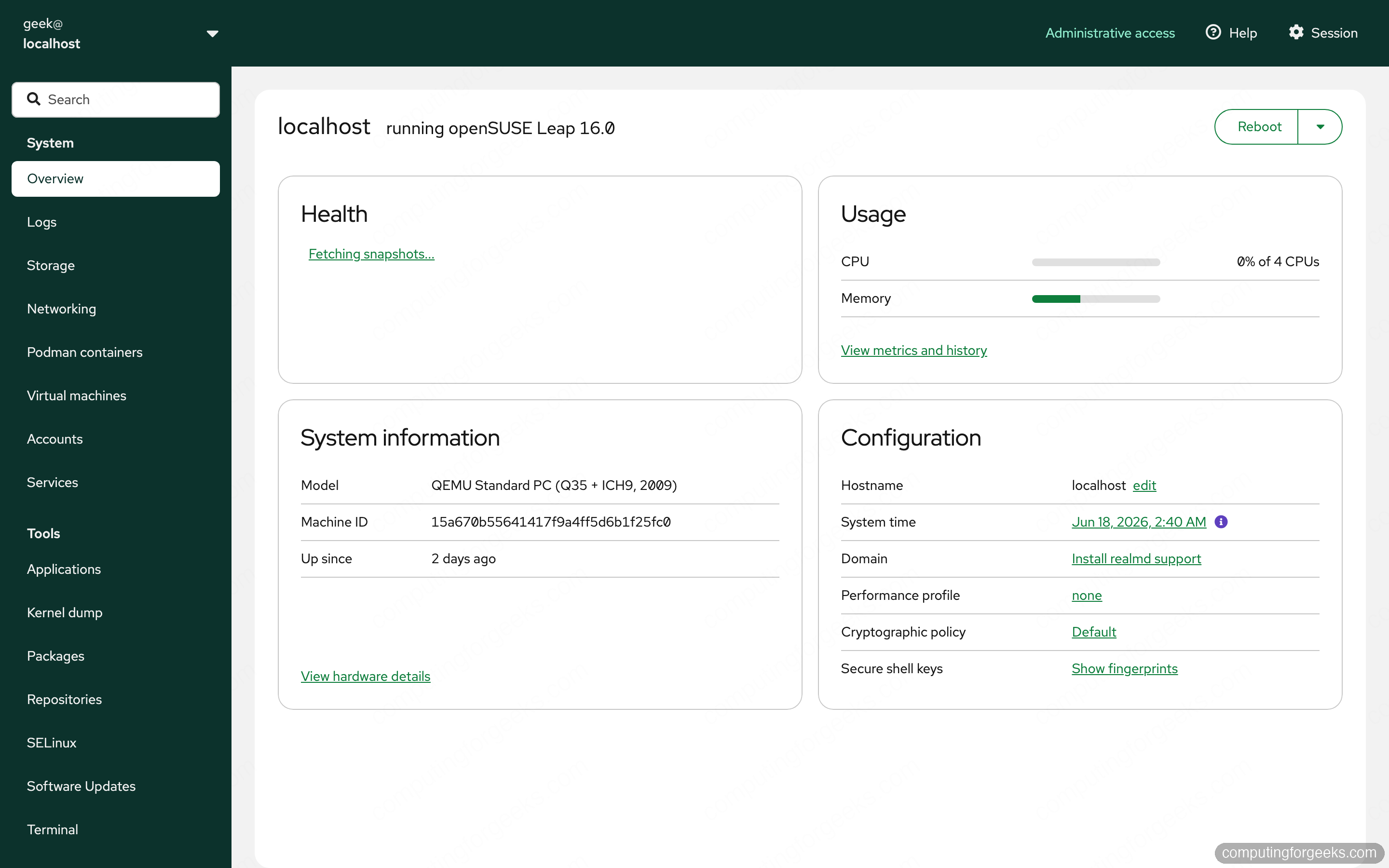The image size is (1389, 868).
Task: Open the Help question mark icon
Action: pos(1213,32)
